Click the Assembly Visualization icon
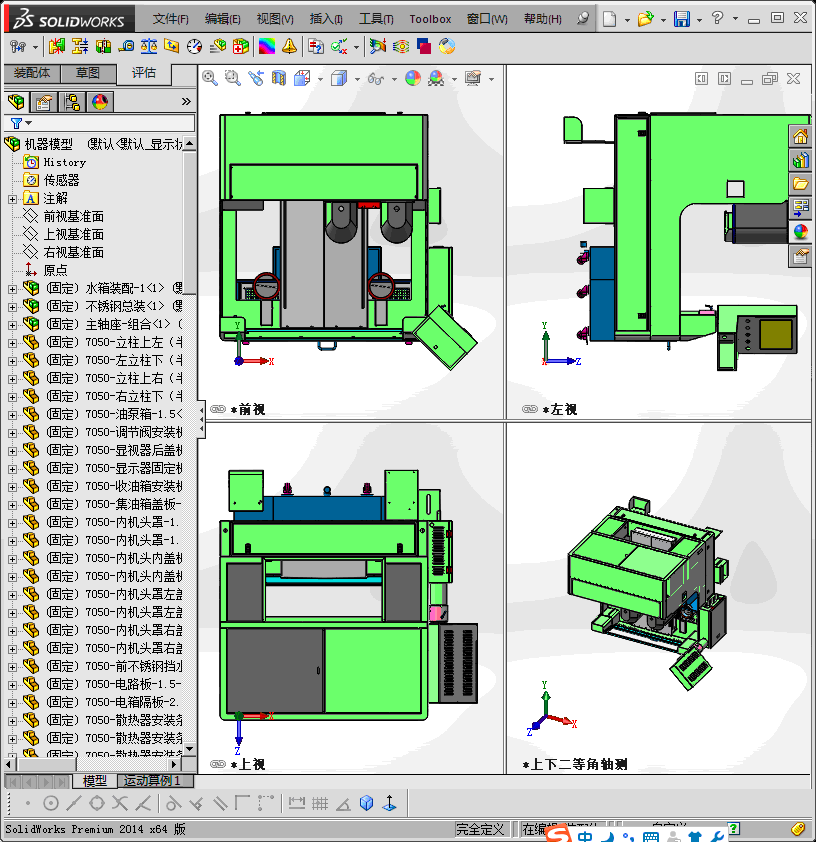The width and height of the screenshot is (816, 842). 217,46
